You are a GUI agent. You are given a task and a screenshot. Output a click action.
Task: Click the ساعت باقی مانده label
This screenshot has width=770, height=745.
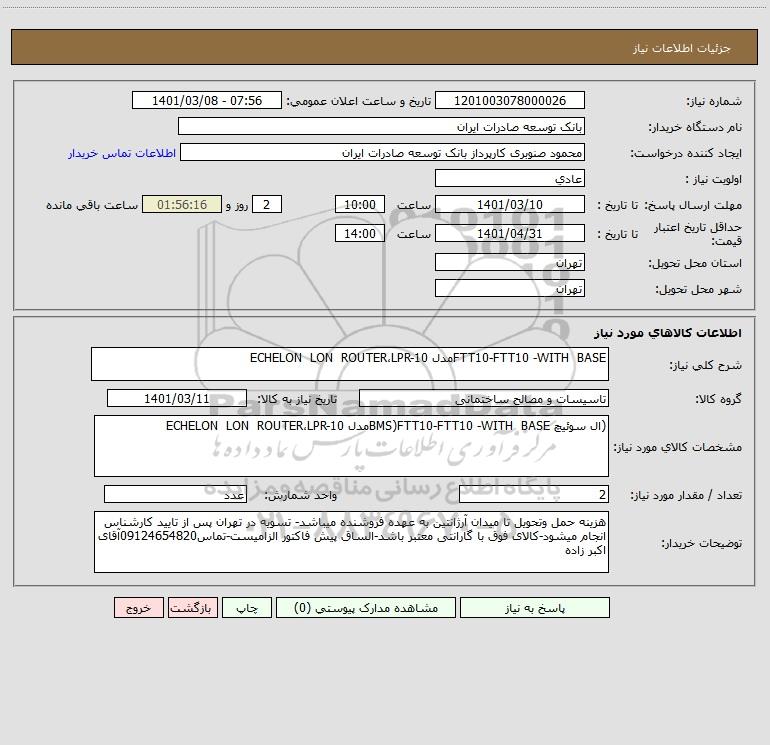(92, 205)
